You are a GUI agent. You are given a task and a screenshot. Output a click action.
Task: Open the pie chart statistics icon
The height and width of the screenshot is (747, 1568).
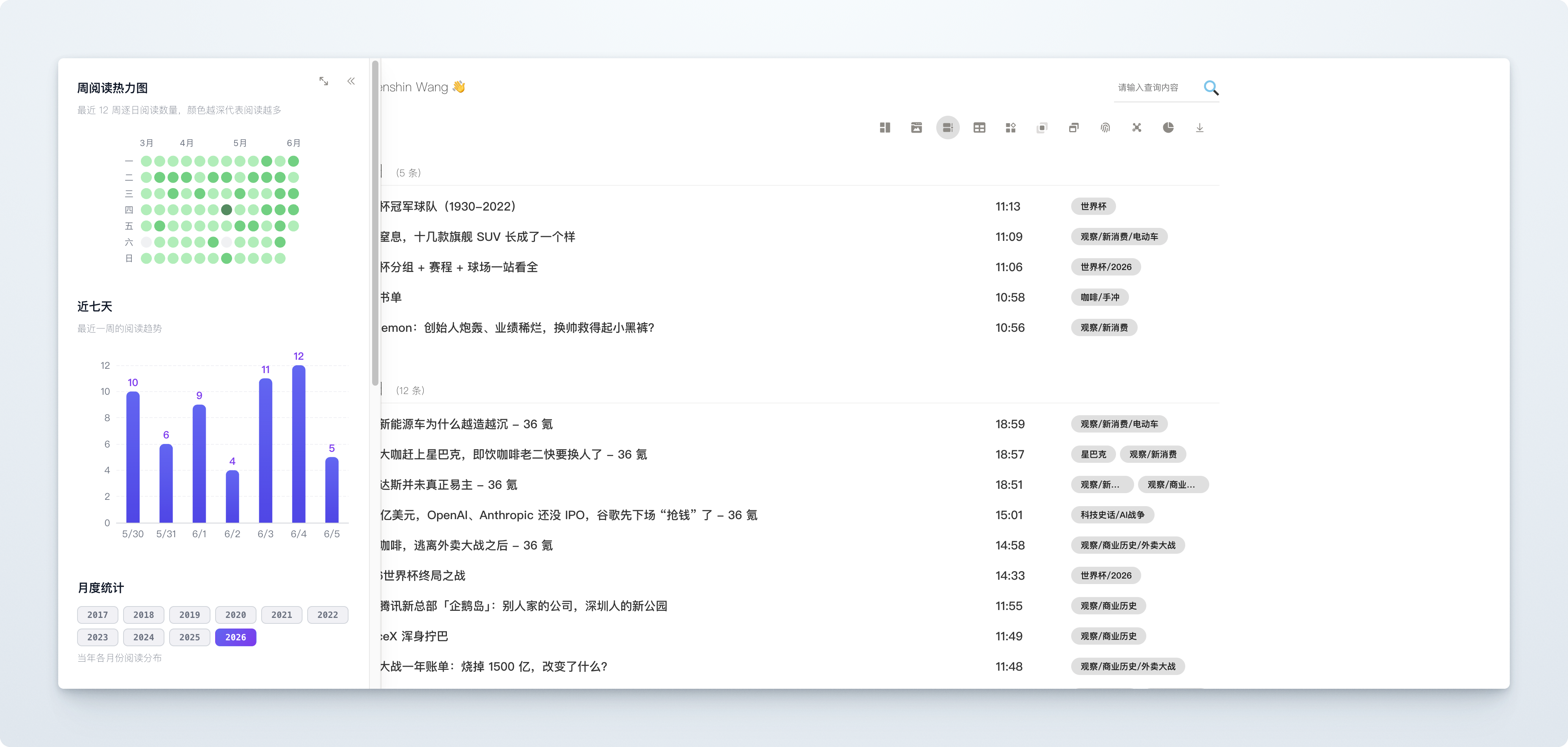pos(1168,128)
